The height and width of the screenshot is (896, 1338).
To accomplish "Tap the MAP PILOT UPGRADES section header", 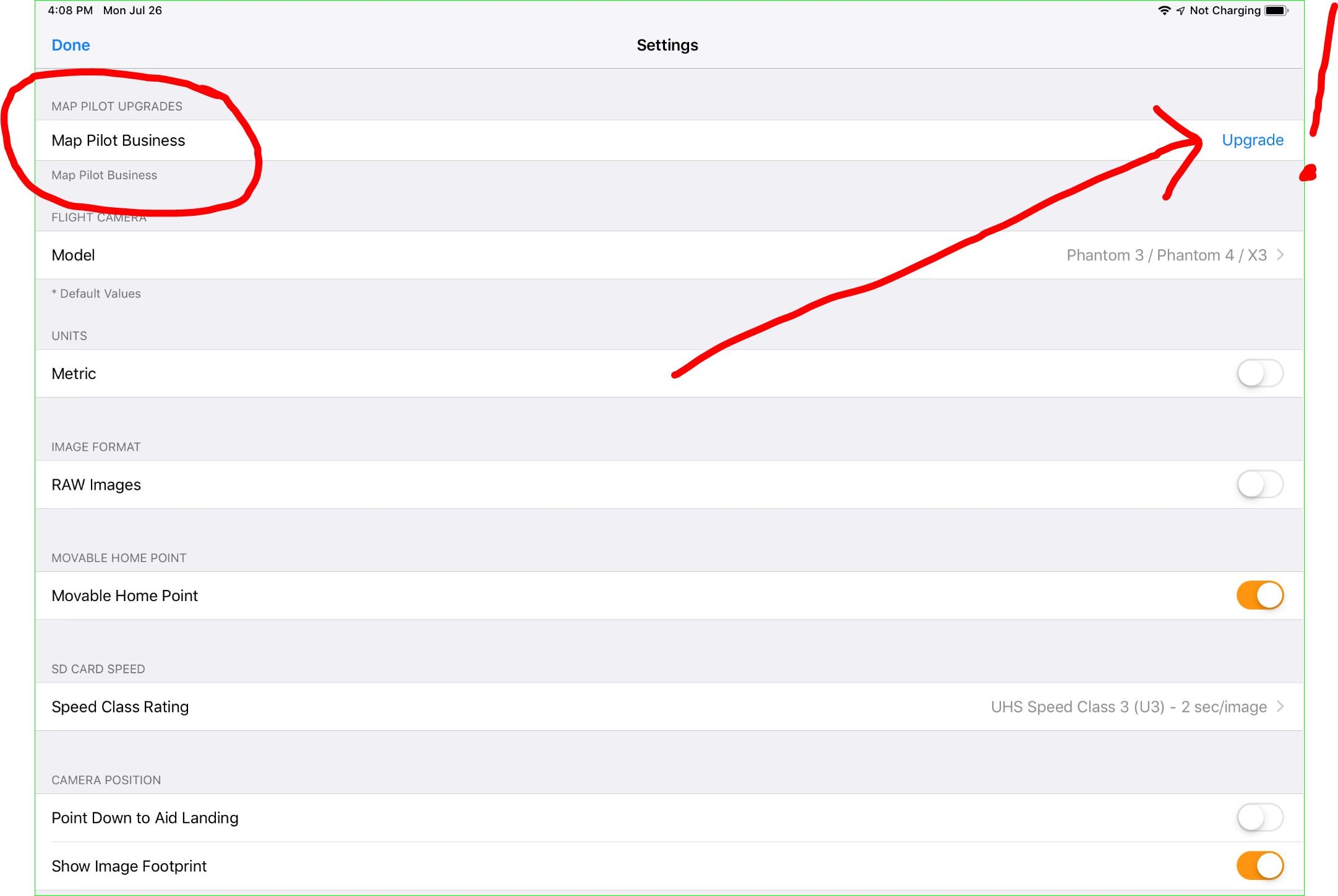I will click(x=117, y=106).
